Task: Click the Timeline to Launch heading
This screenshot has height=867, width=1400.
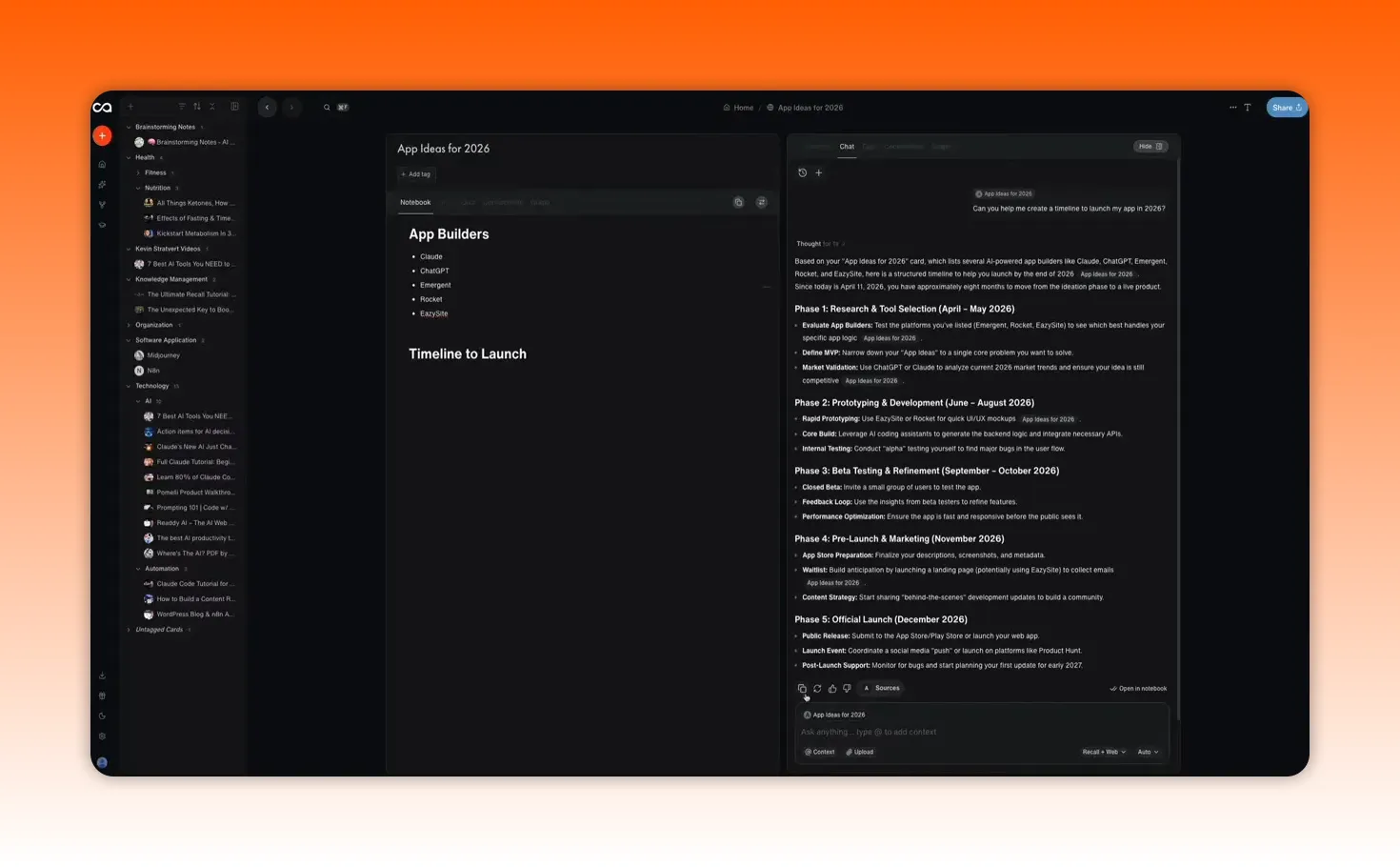Action: (468, 353)
